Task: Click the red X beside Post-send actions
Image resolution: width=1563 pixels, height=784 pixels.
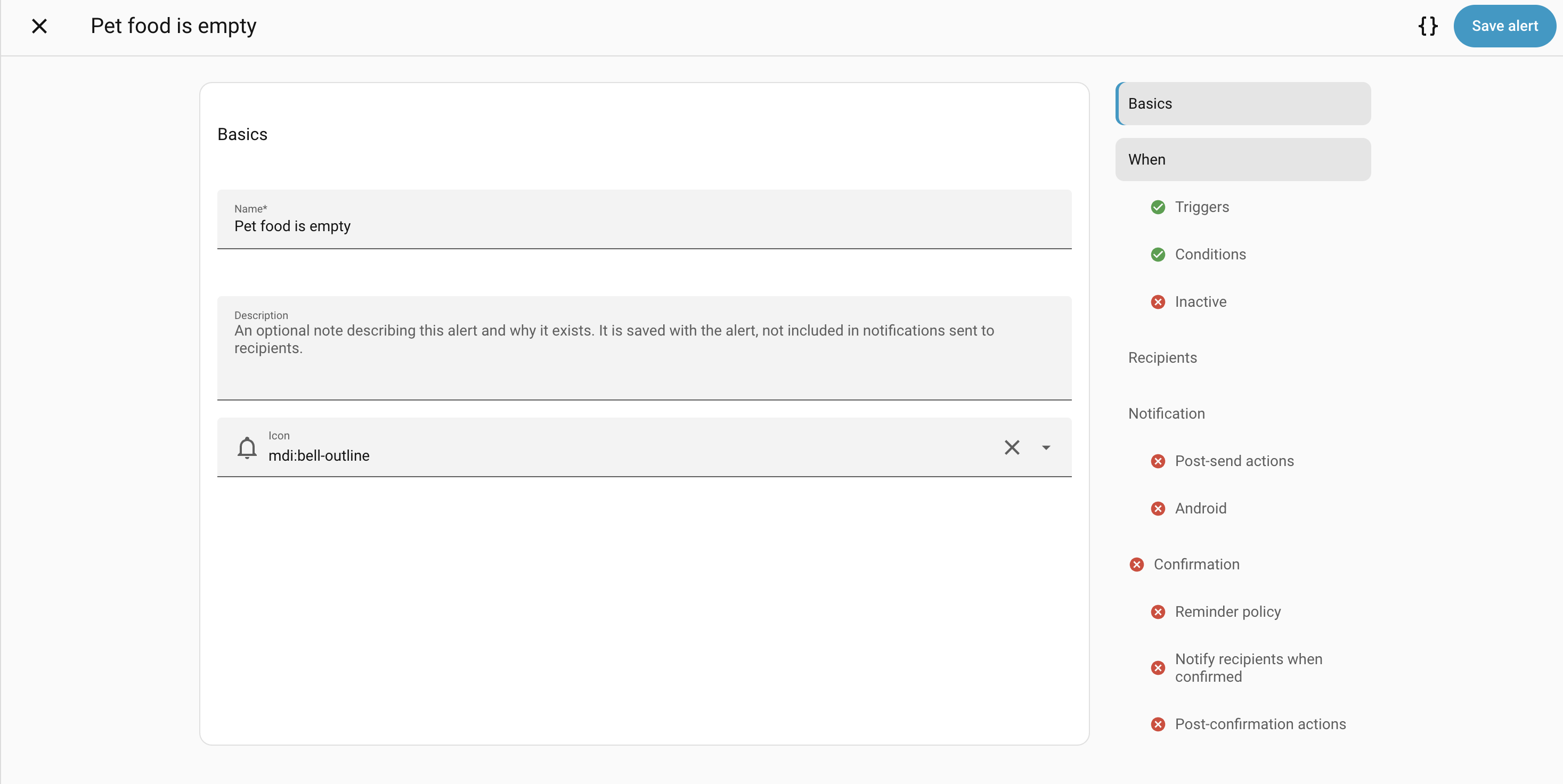Action: (x=1158, y=461)
